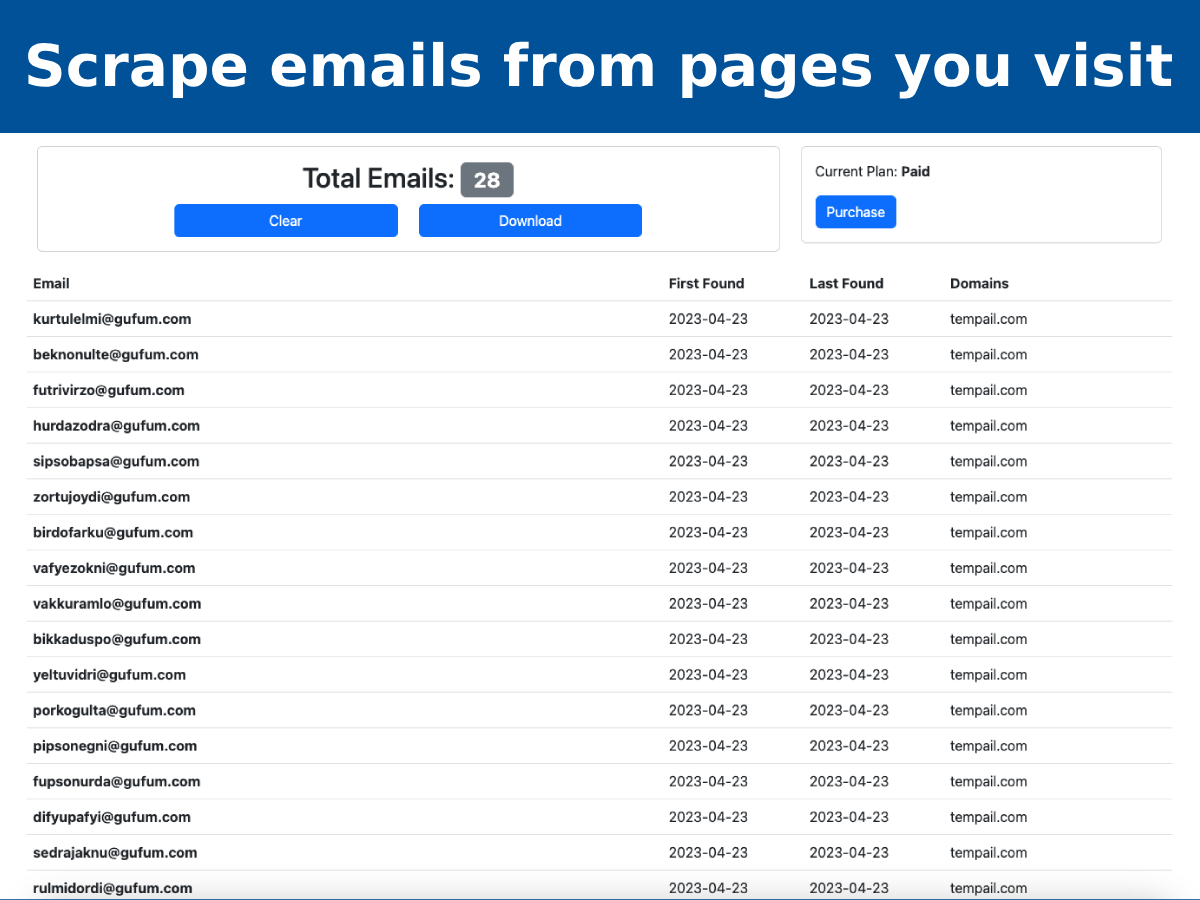Select email kurtulelmi@gufum.com

pos(112,319)
